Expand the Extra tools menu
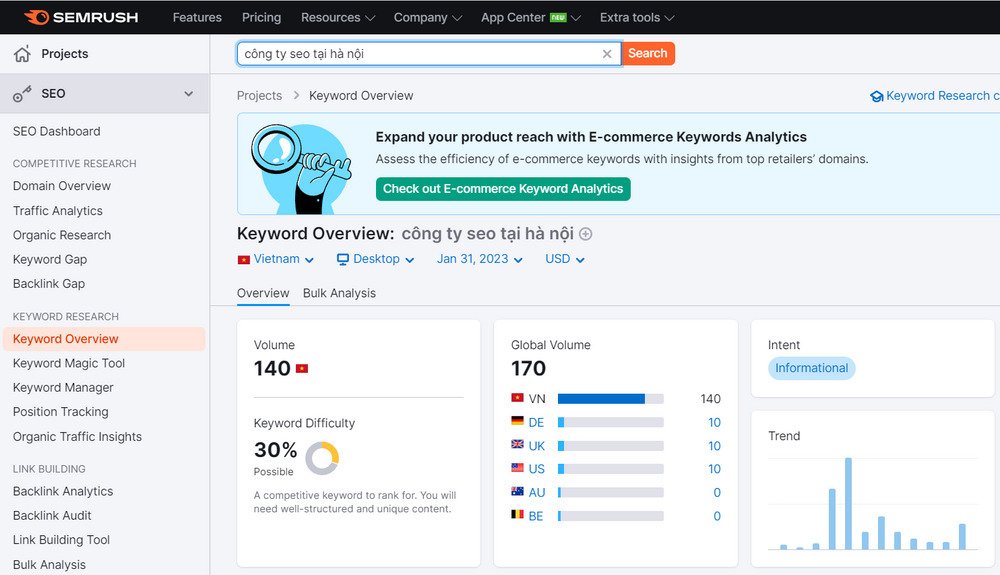Screen dimensions: 1000x575 point(636,17)
